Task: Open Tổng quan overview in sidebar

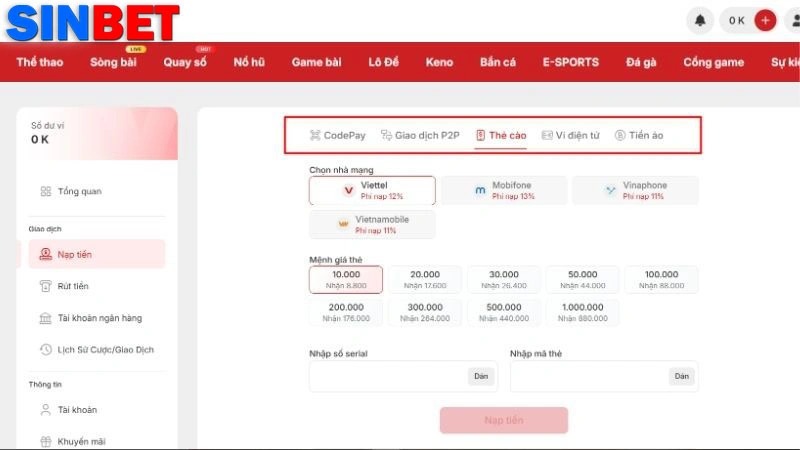Action: click(79, 191)
